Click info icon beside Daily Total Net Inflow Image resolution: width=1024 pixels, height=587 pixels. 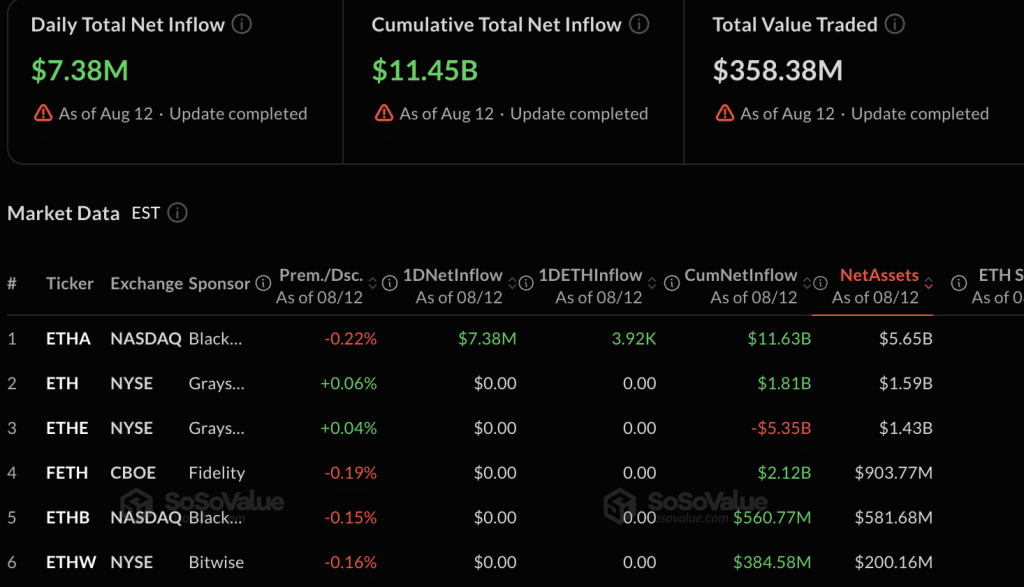(242, 24)
